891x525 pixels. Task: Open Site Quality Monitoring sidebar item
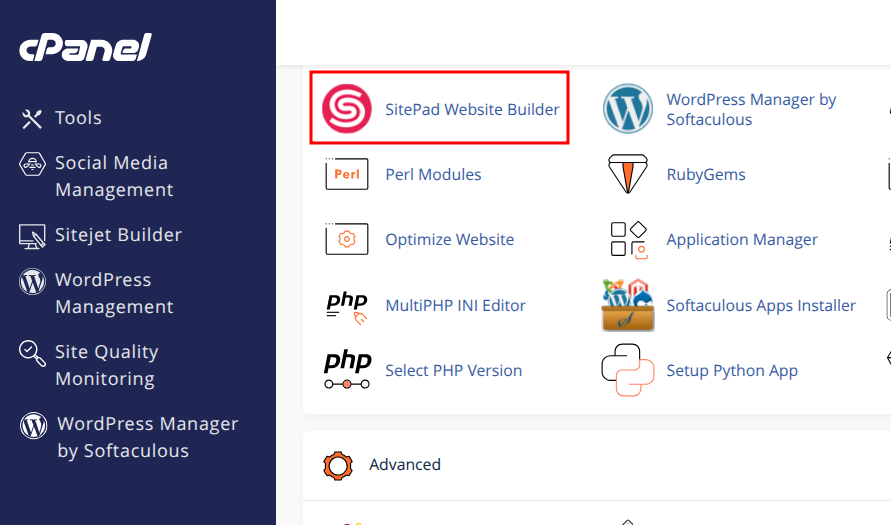pos(107,365)
